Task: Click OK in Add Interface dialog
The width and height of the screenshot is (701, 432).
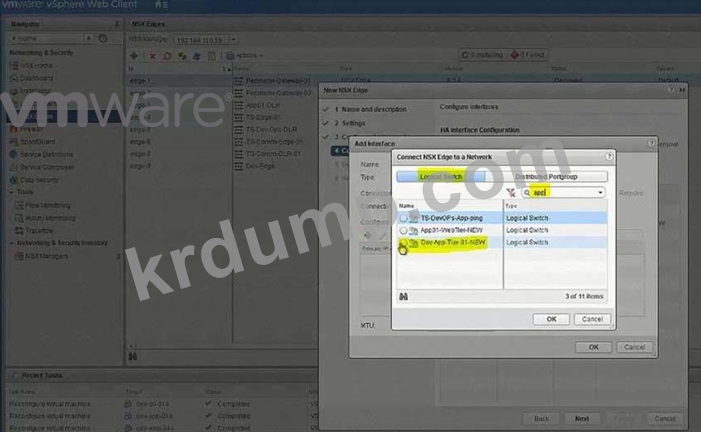Action: point(593,347)
